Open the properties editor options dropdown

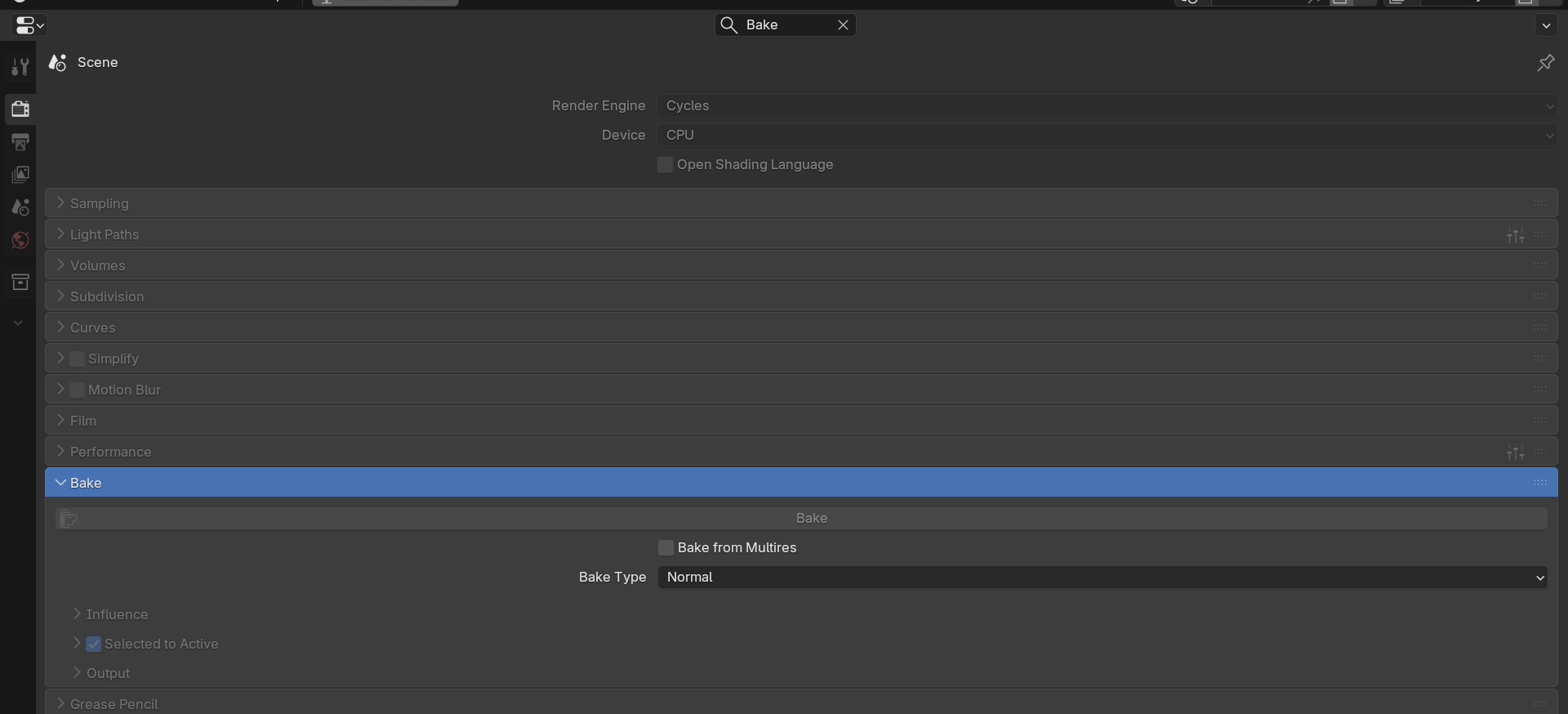(1545, 25)
